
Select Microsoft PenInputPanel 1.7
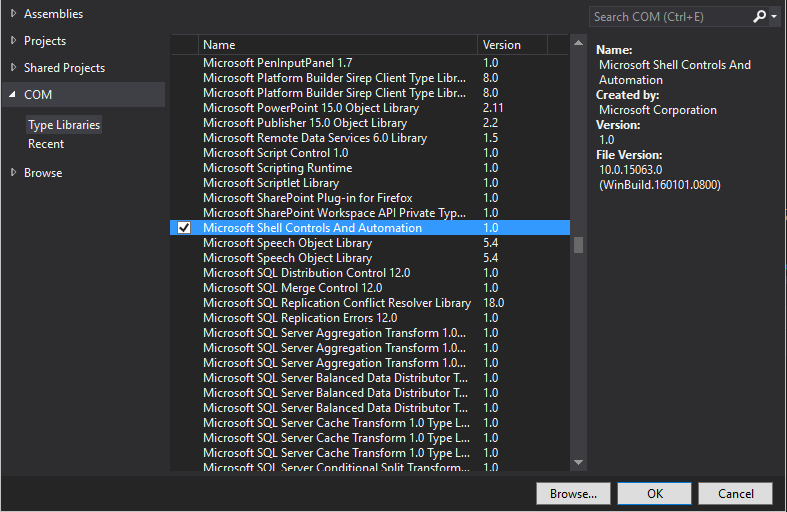pos(370,63)
